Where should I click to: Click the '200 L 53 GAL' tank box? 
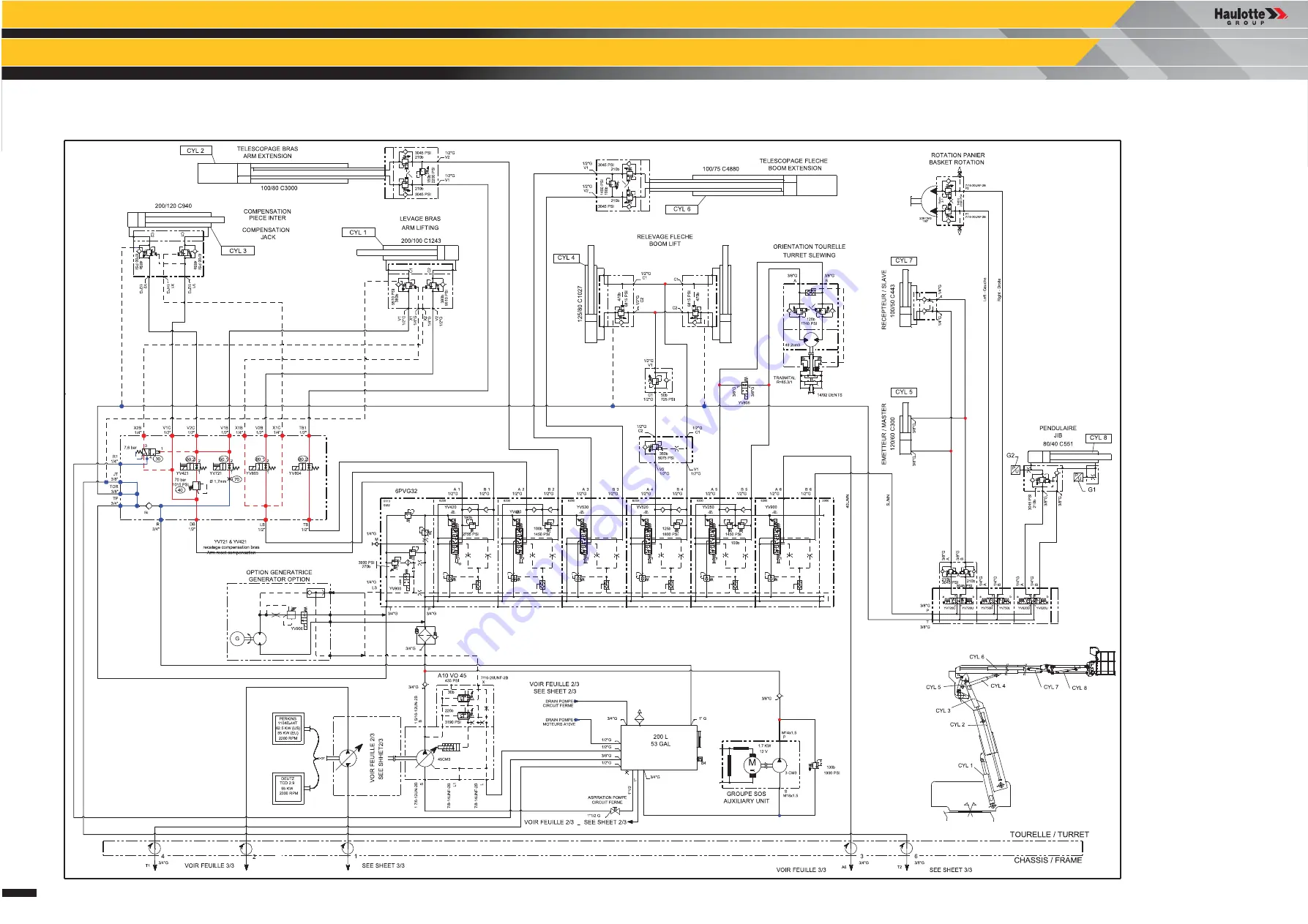click(x=659, y=747)
